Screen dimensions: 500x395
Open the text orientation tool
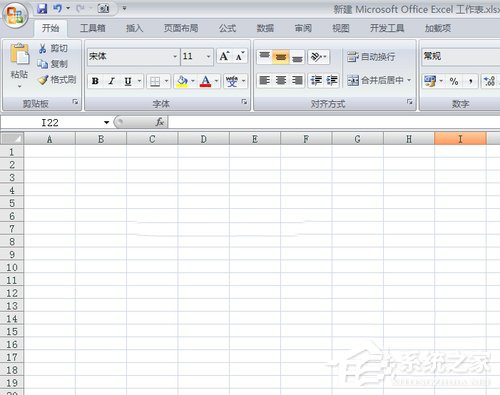point(319,57)
